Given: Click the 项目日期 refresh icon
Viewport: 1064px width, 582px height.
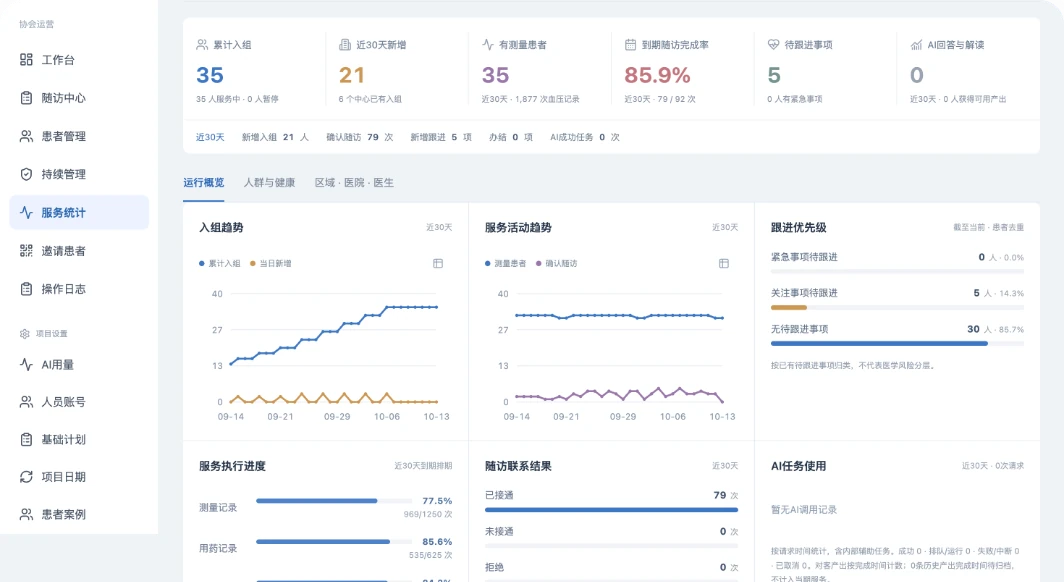Looking at the screenshot, I should point(26,477).
